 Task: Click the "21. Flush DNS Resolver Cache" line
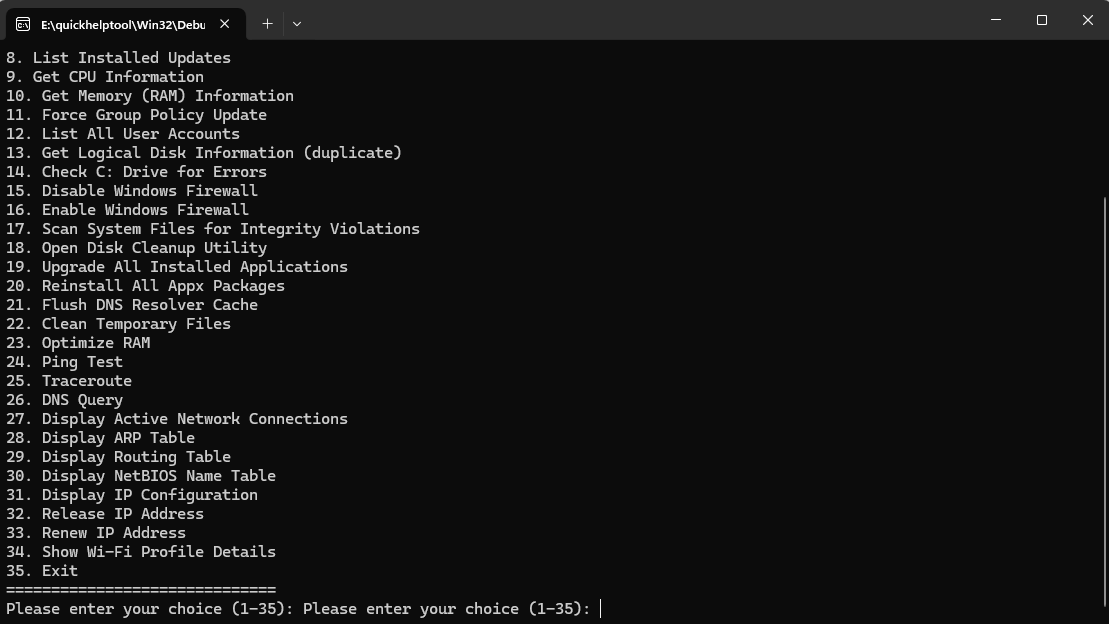132,304
